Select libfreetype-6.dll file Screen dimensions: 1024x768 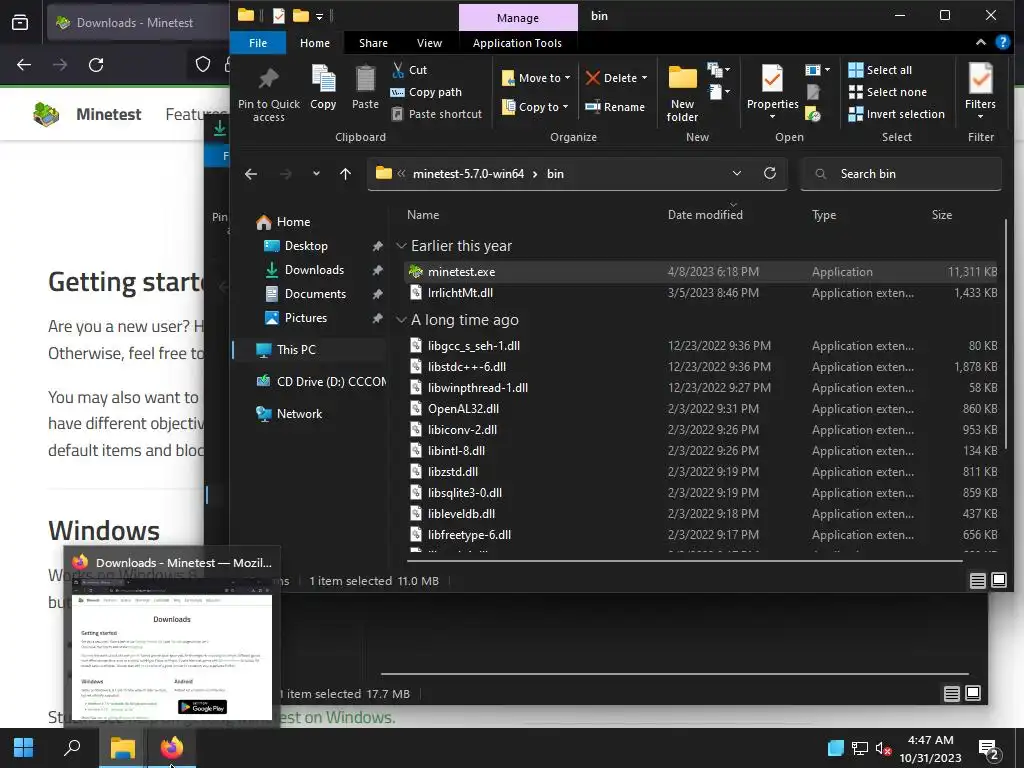[x=701, y=535]
